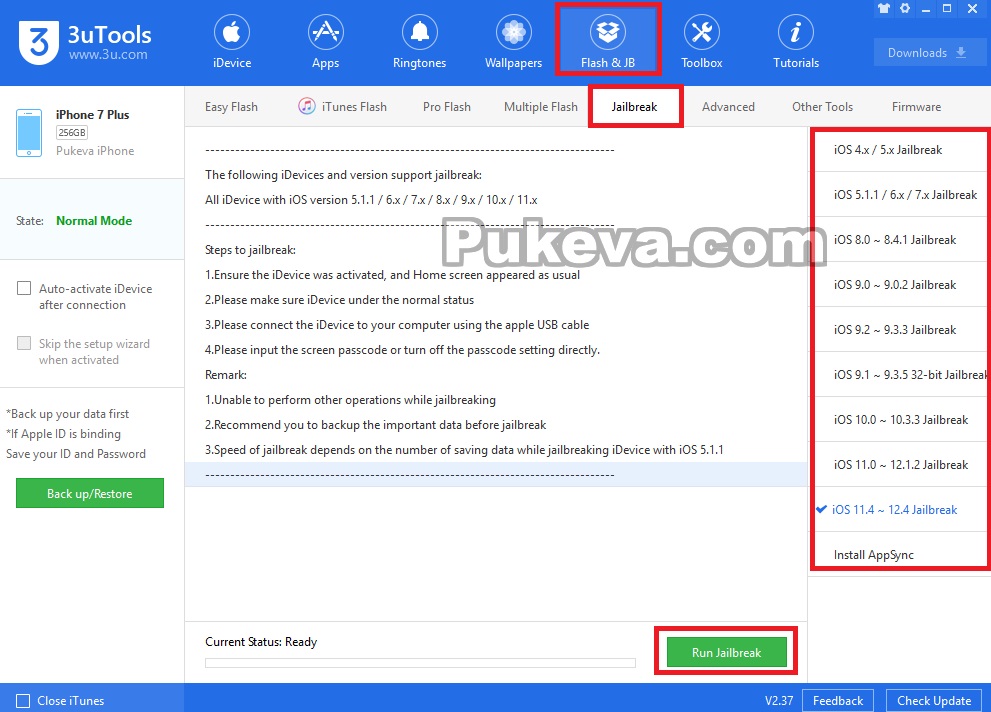This screenshot has width=991, height=712.
Task: Toggle Skip the setup wizard checkbox
Action: [24, 343]
